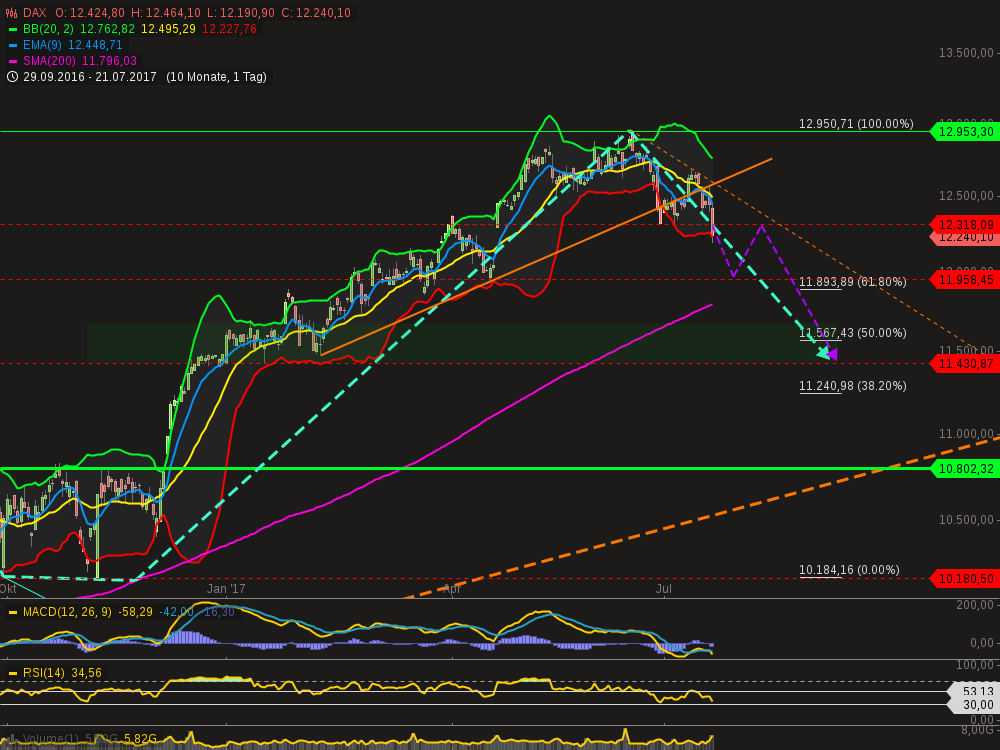
Task: Click the period text (10 Monate, 1 Tag)
Action: click(216, 77)
